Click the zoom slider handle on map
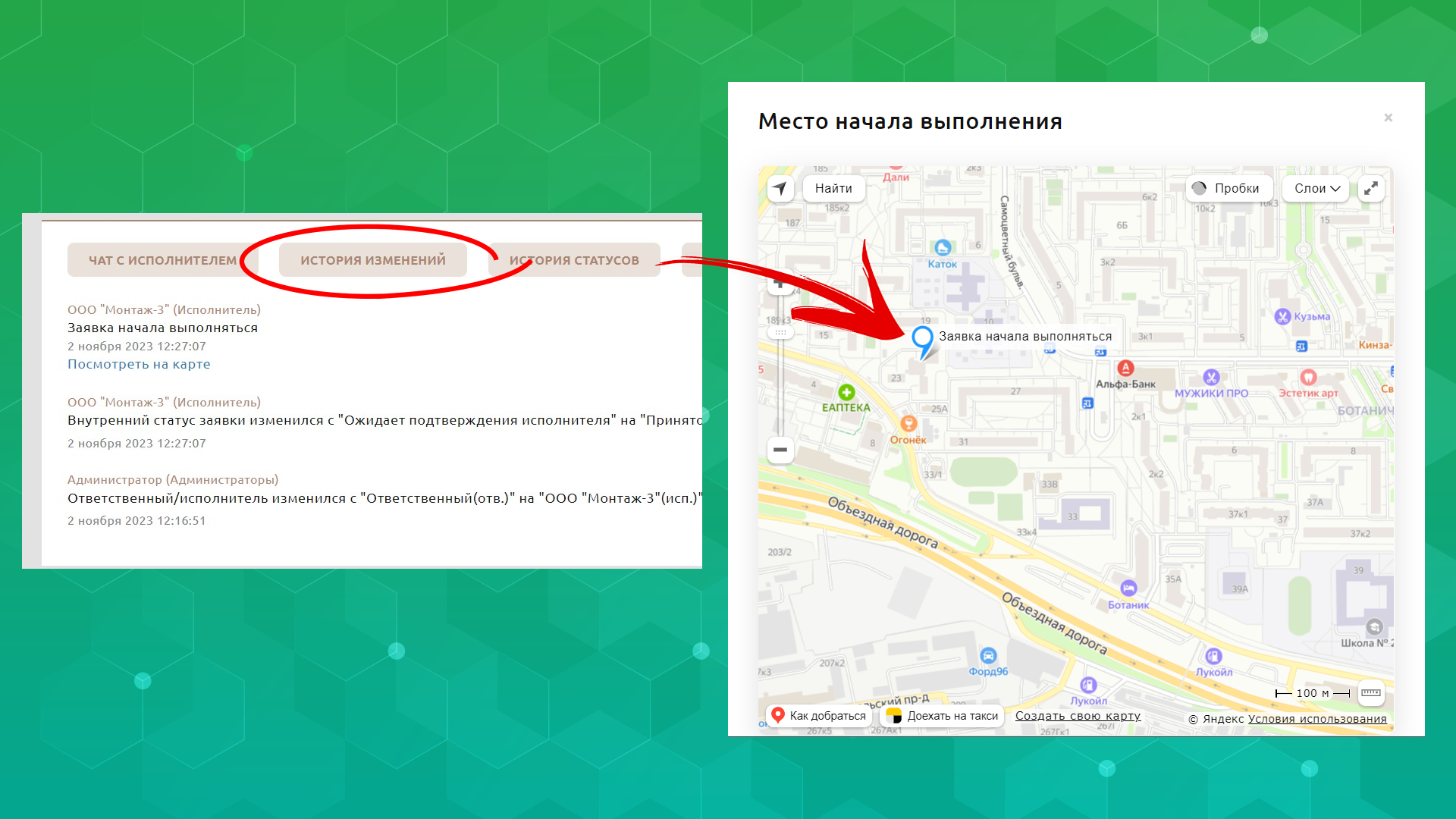This screenshot has height=819, width=1456. point(780,332)
